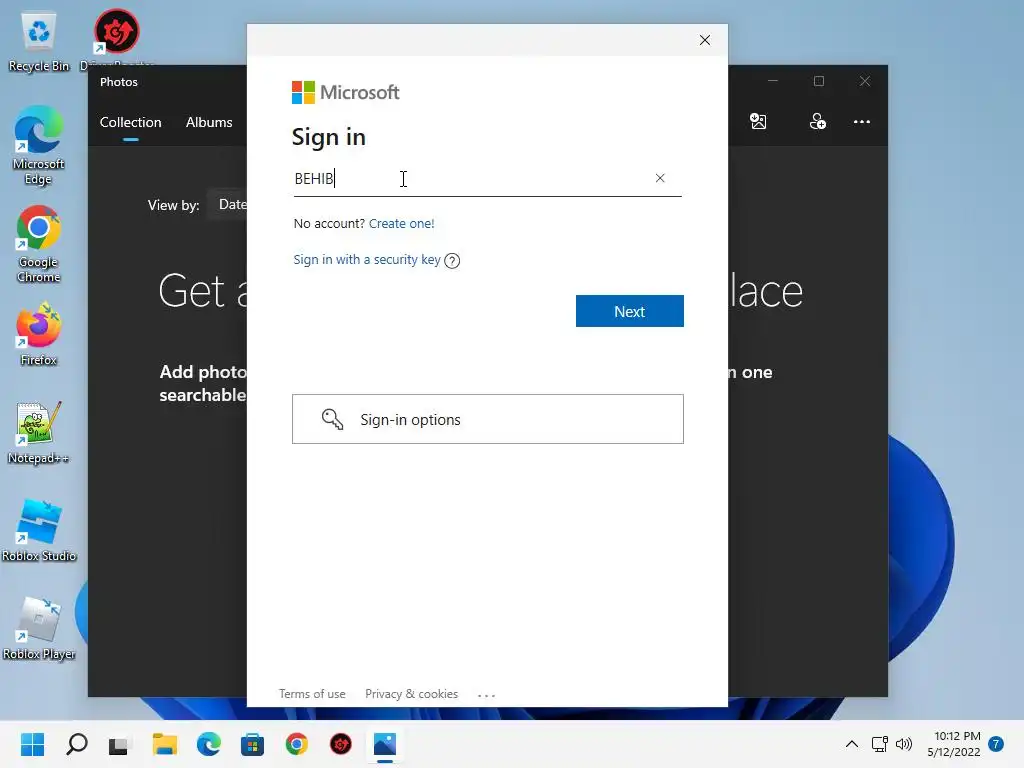Clear the sign-in email field text

tap(660, 178)
